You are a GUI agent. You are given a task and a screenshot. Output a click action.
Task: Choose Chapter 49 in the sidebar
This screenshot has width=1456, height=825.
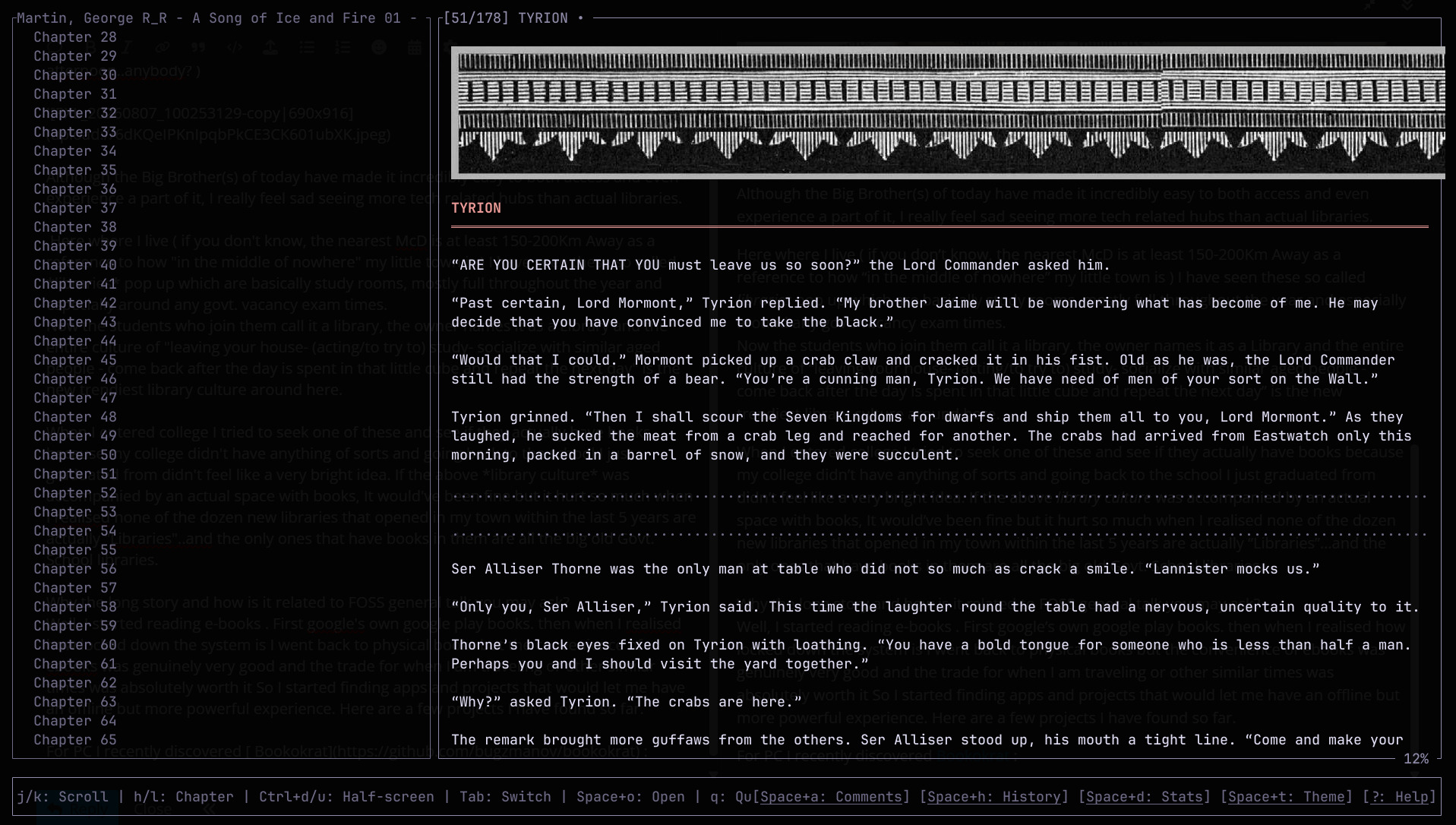pos(75,436)
